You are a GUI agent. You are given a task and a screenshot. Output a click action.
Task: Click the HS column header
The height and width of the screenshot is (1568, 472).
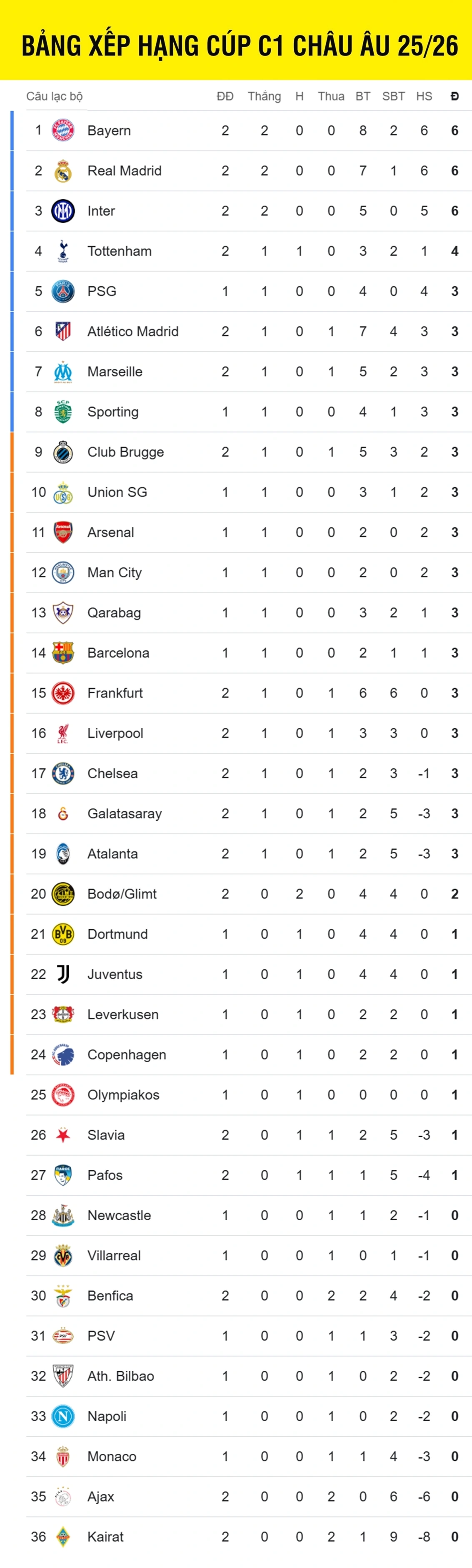point(424,96)
